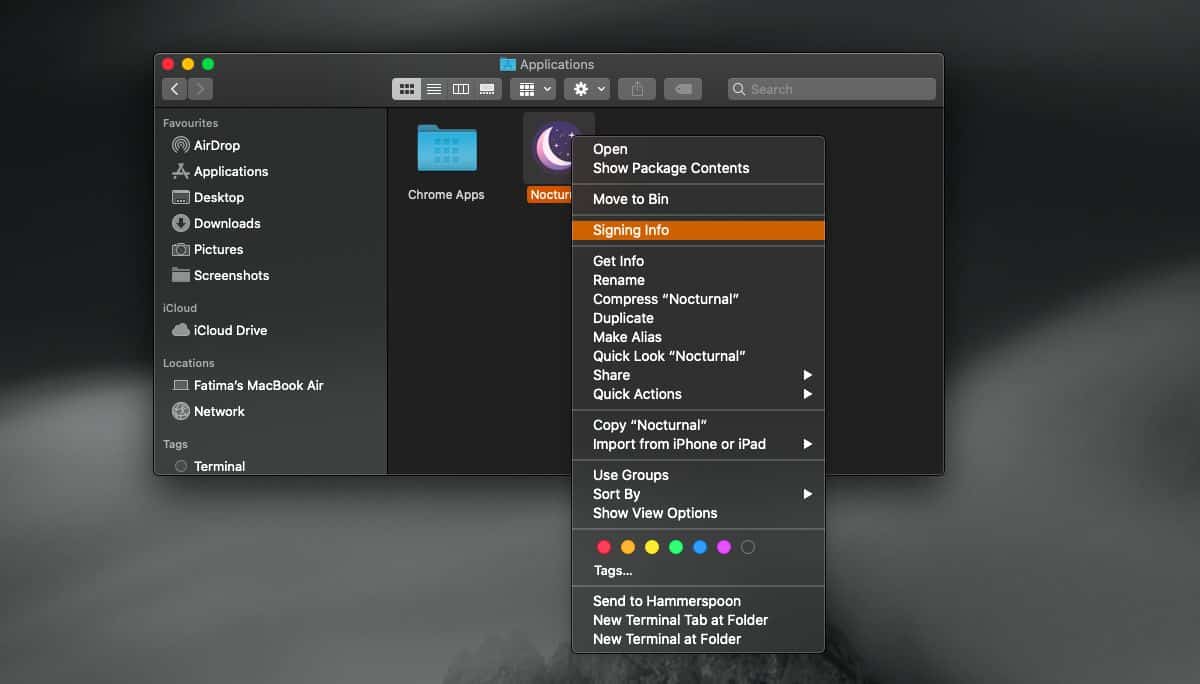Click the Locations sidebar heading
Image resolution: width=1200 pixels, height=684 pixels.
(x=189, y=363)
